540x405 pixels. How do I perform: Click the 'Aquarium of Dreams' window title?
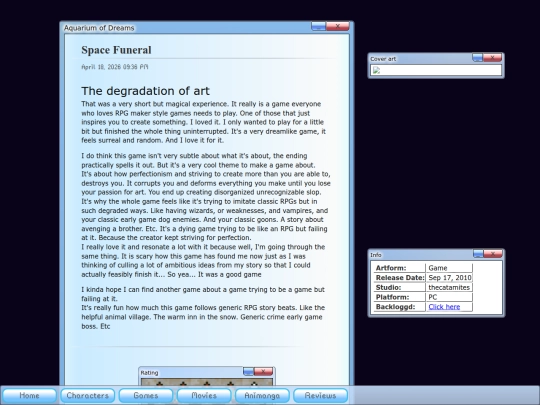(x=99, y=28)
